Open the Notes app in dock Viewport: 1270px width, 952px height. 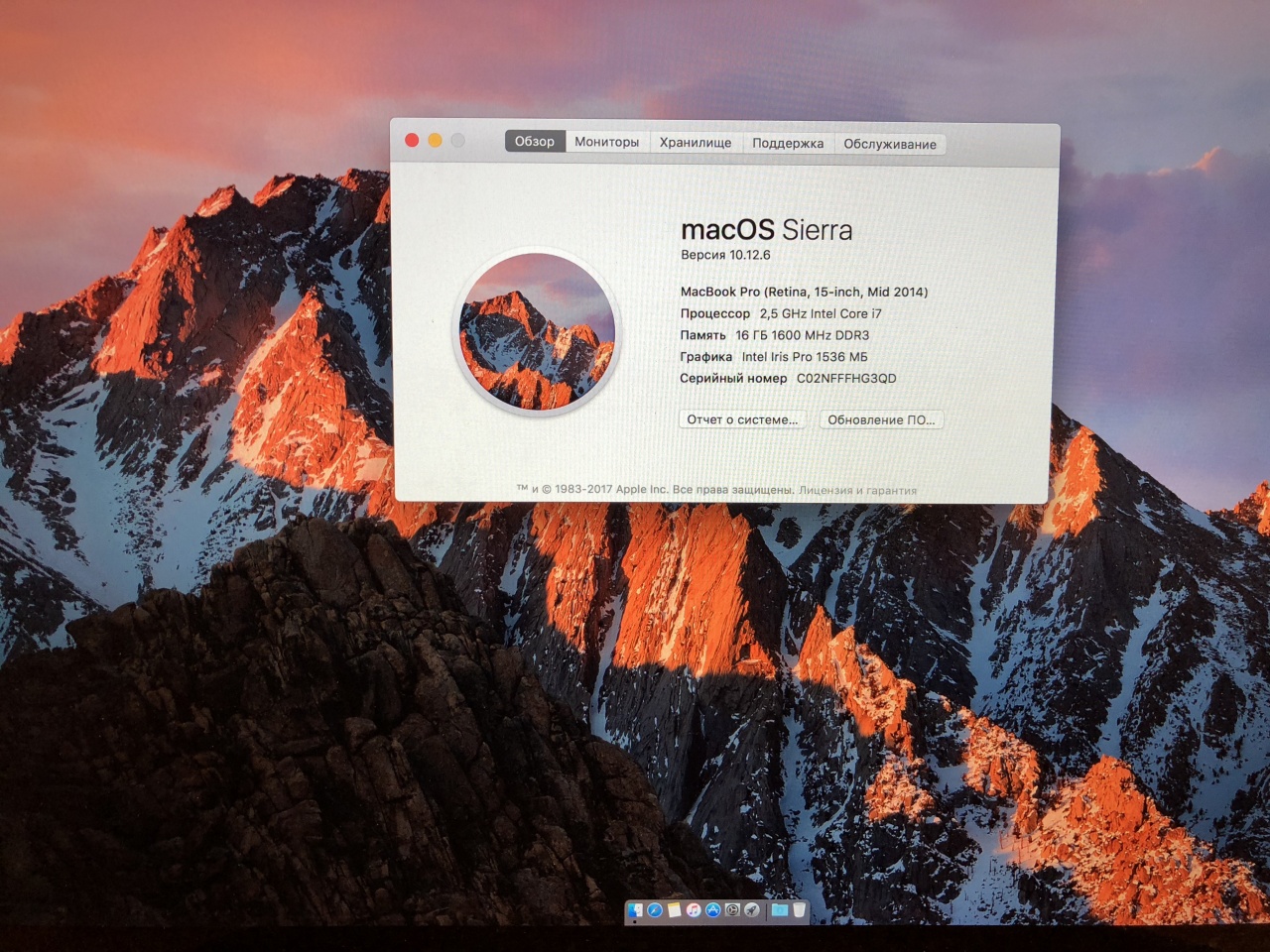coord(675,910)
